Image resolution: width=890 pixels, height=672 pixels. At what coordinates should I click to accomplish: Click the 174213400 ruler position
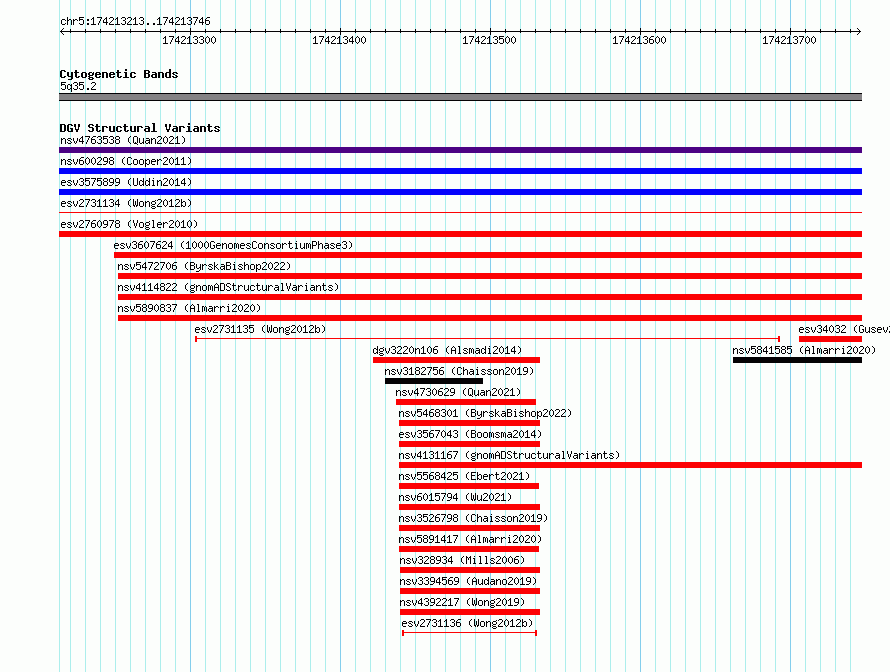tap(339, 40)
